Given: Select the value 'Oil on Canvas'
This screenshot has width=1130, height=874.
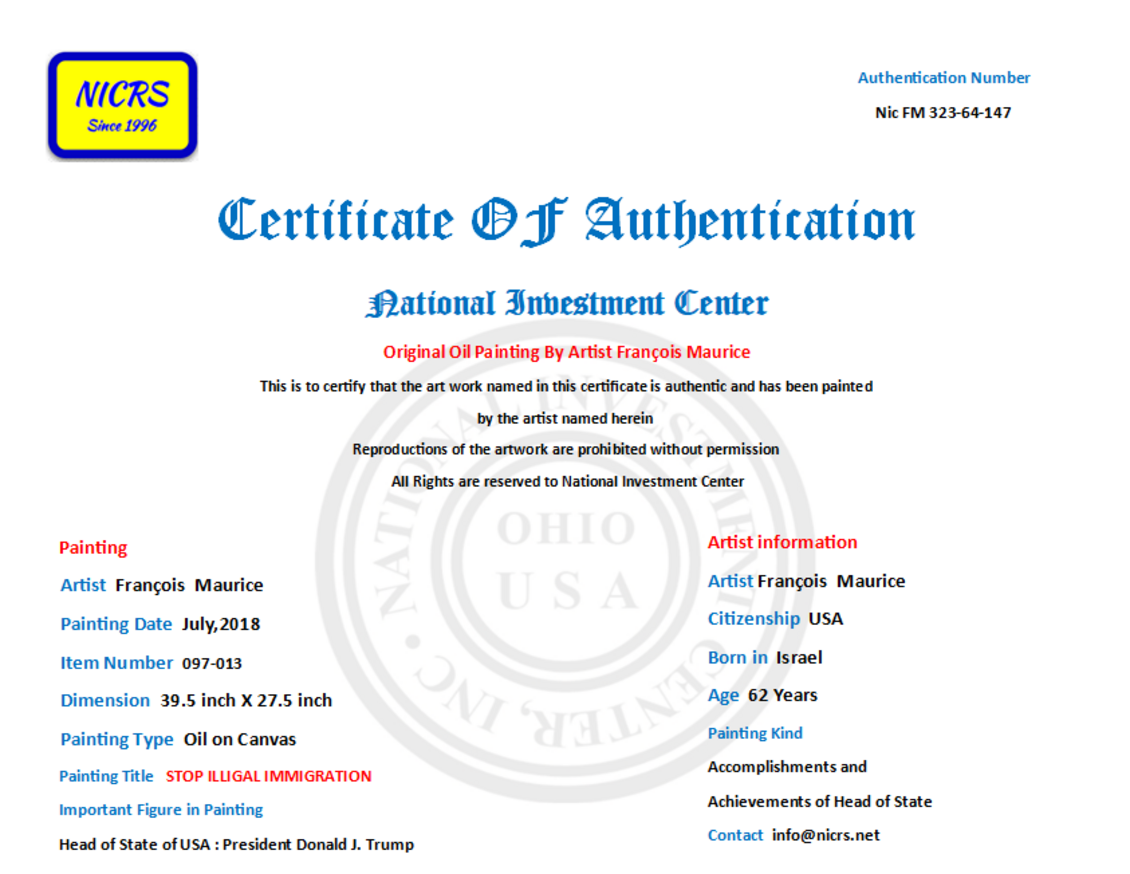Looking at the screenshot, I should click(240, 739).
